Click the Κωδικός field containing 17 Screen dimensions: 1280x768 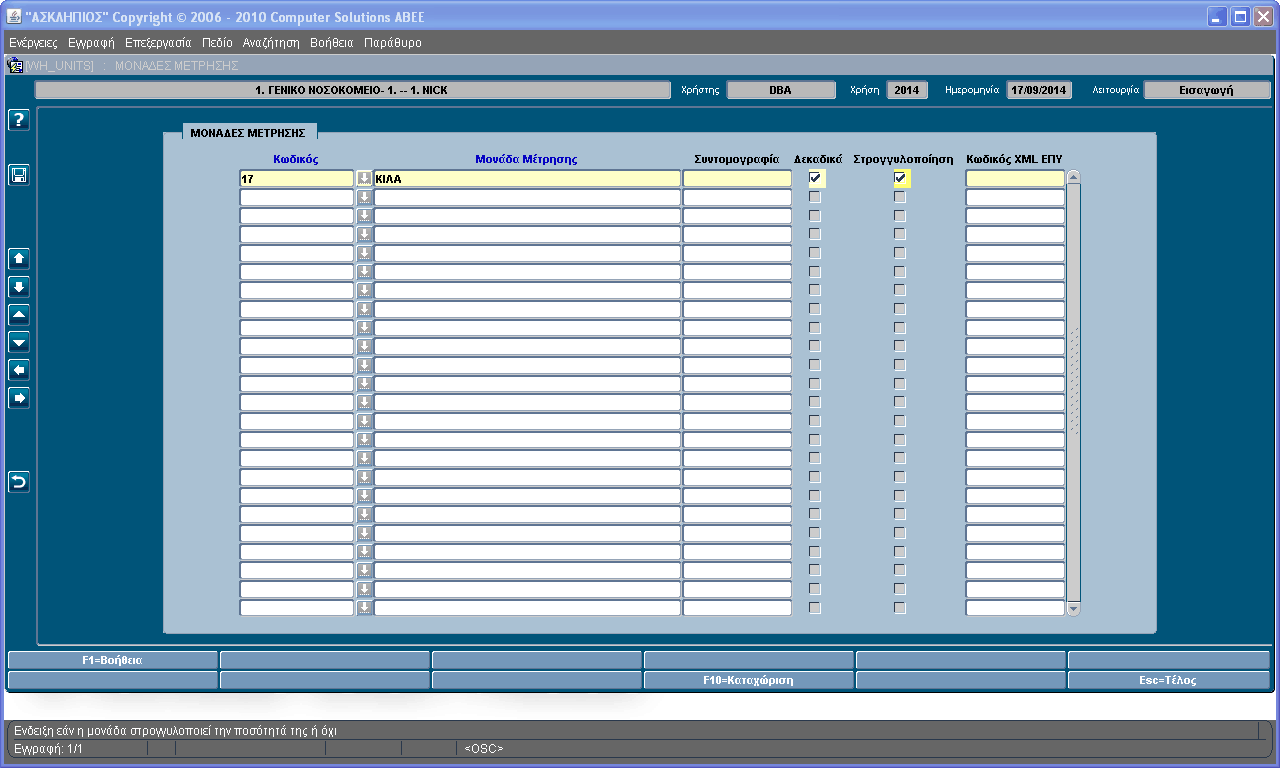297,178
